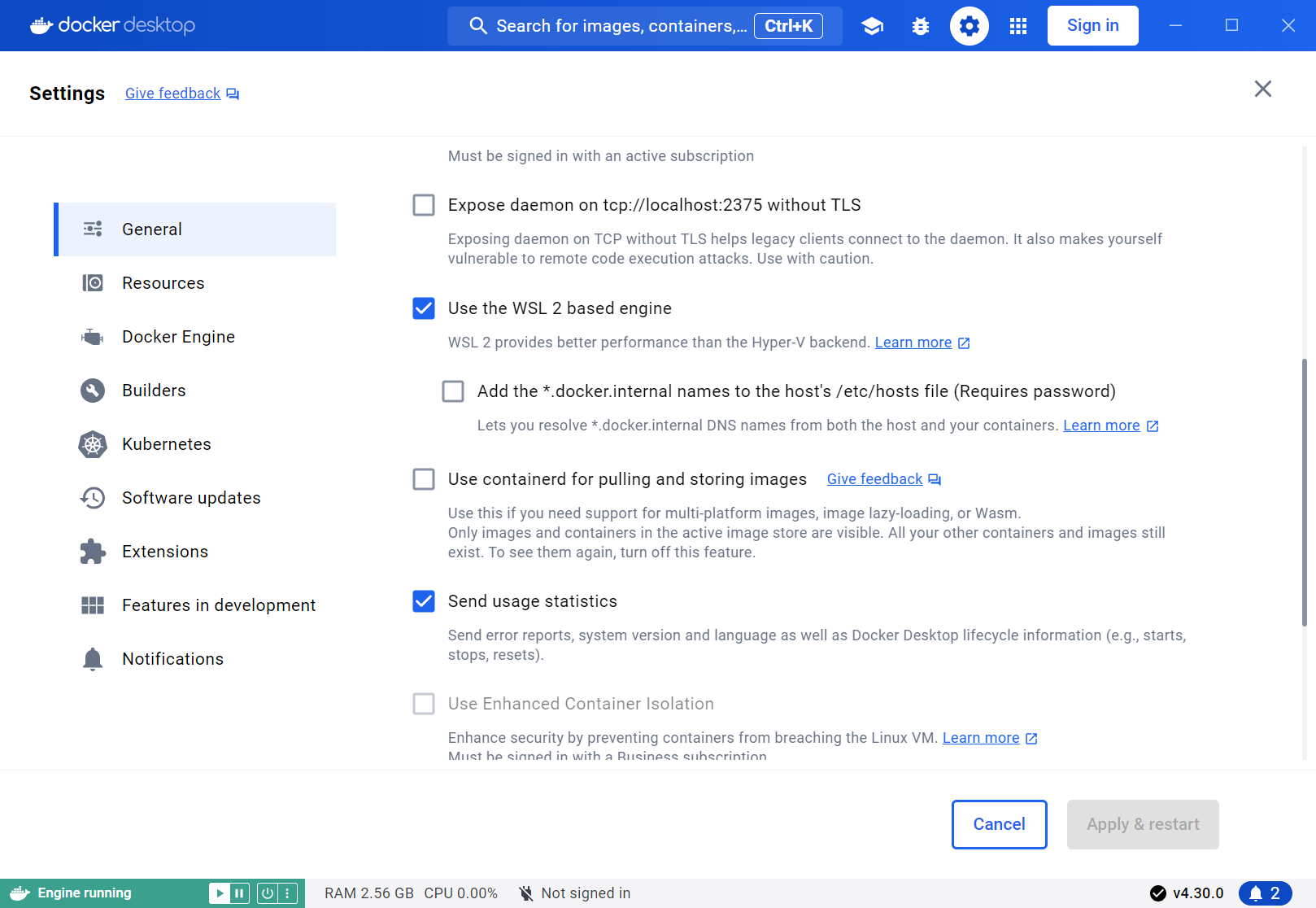
Task: Enable containerd for pulling and storing images
Action: pyautogui.click(x=424, y=479)
